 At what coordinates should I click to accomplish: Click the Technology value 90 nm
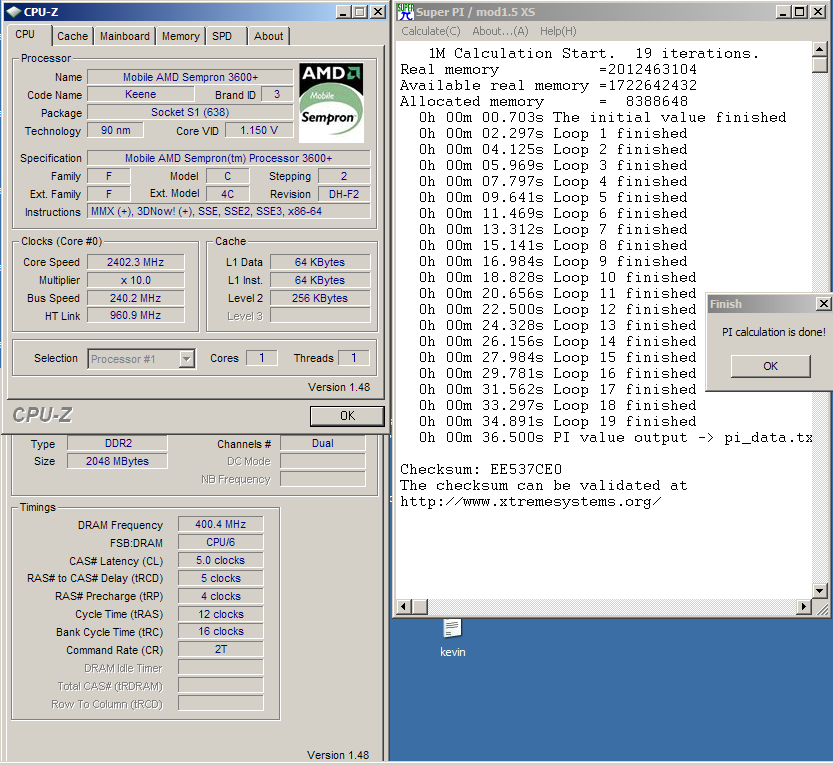click(x=115, y=130)
